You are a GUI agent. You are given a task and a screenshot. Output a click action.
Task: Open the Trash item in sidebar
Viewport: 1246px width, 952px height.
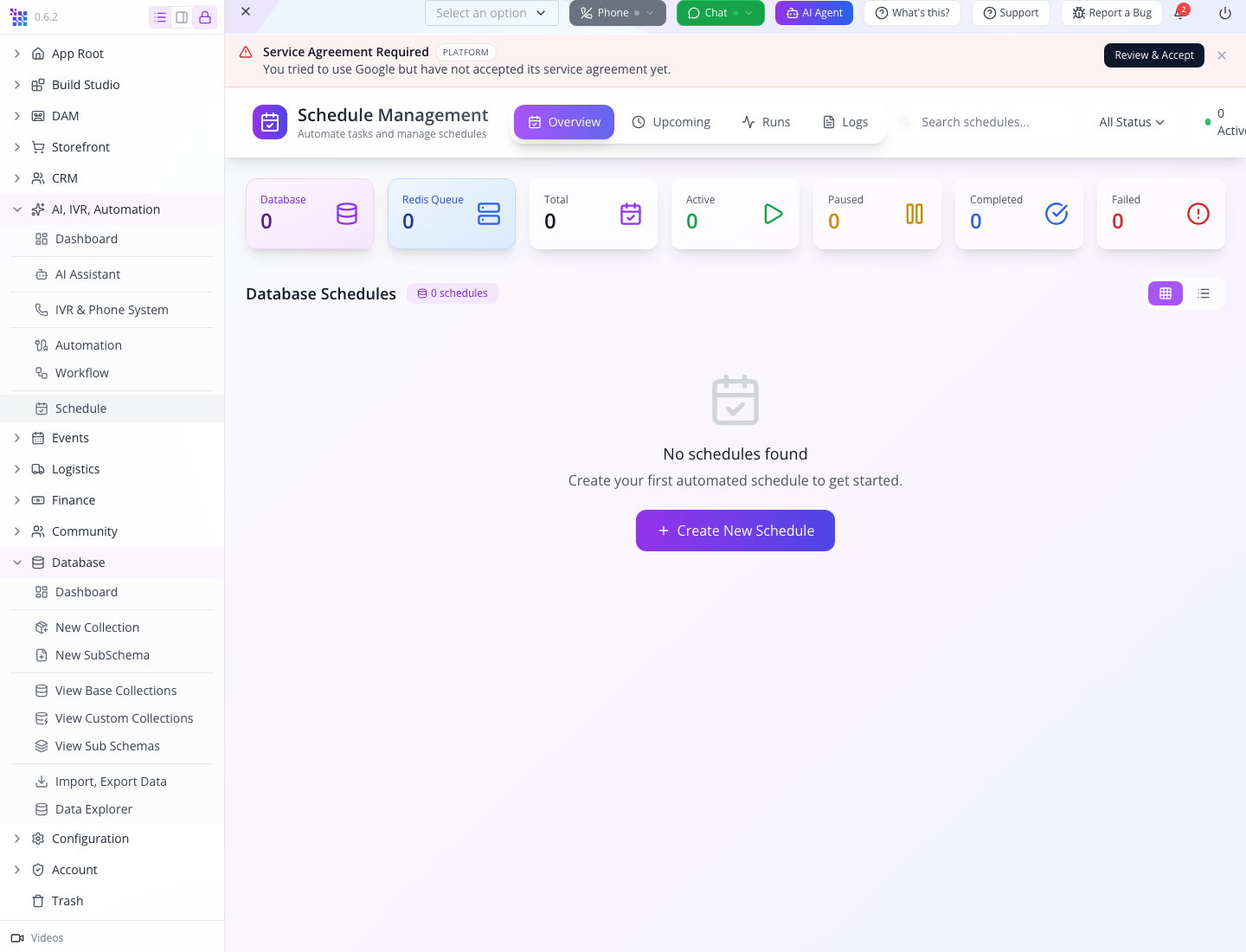(x=112, y=901)
